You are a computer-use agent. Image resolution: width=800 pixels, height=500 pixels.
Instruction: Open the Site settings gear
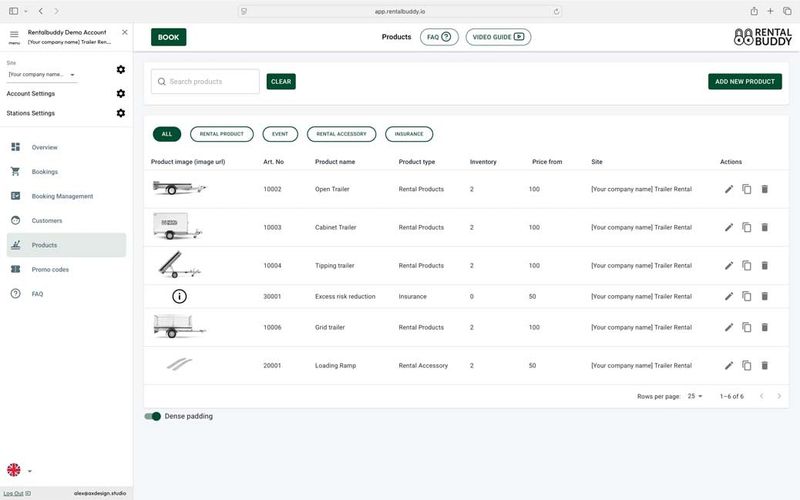pyautogui.click(x=120, y=69)
